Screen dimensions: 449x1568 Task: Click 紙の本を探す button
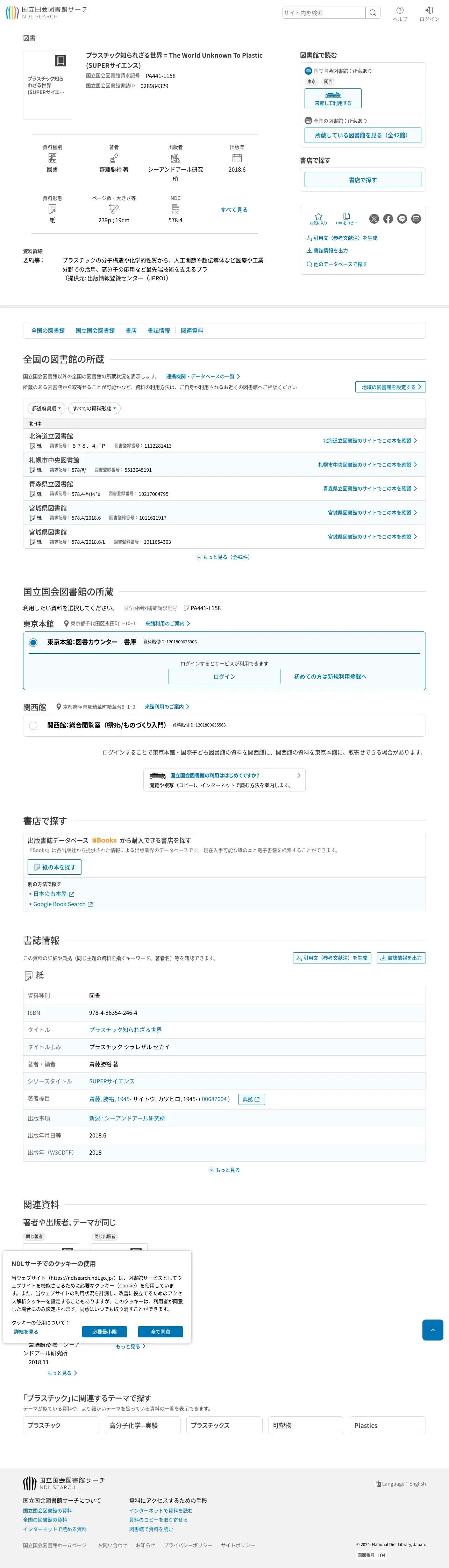point(54,867)
